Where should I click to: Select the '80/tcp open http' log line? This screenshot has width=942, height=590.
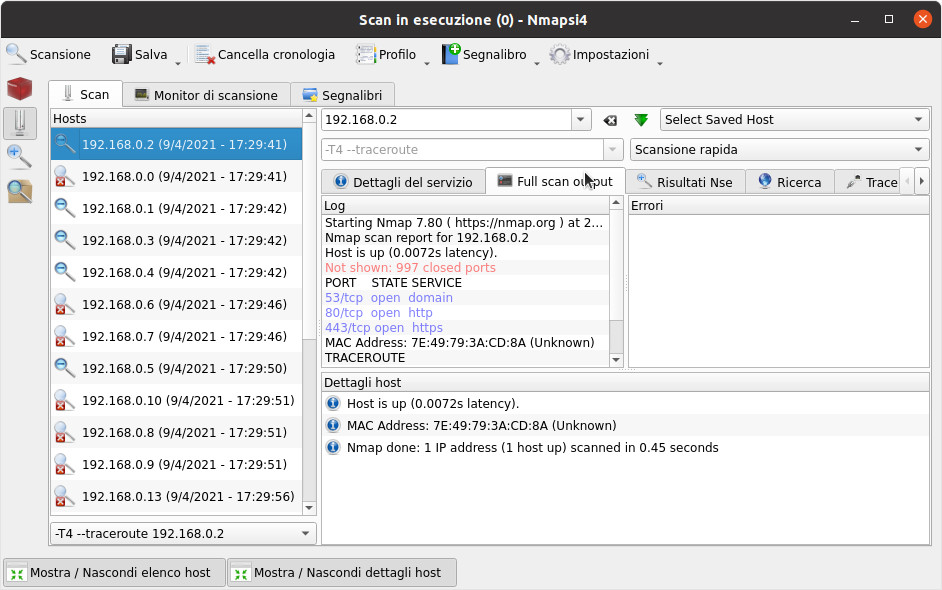coord(466,312)
